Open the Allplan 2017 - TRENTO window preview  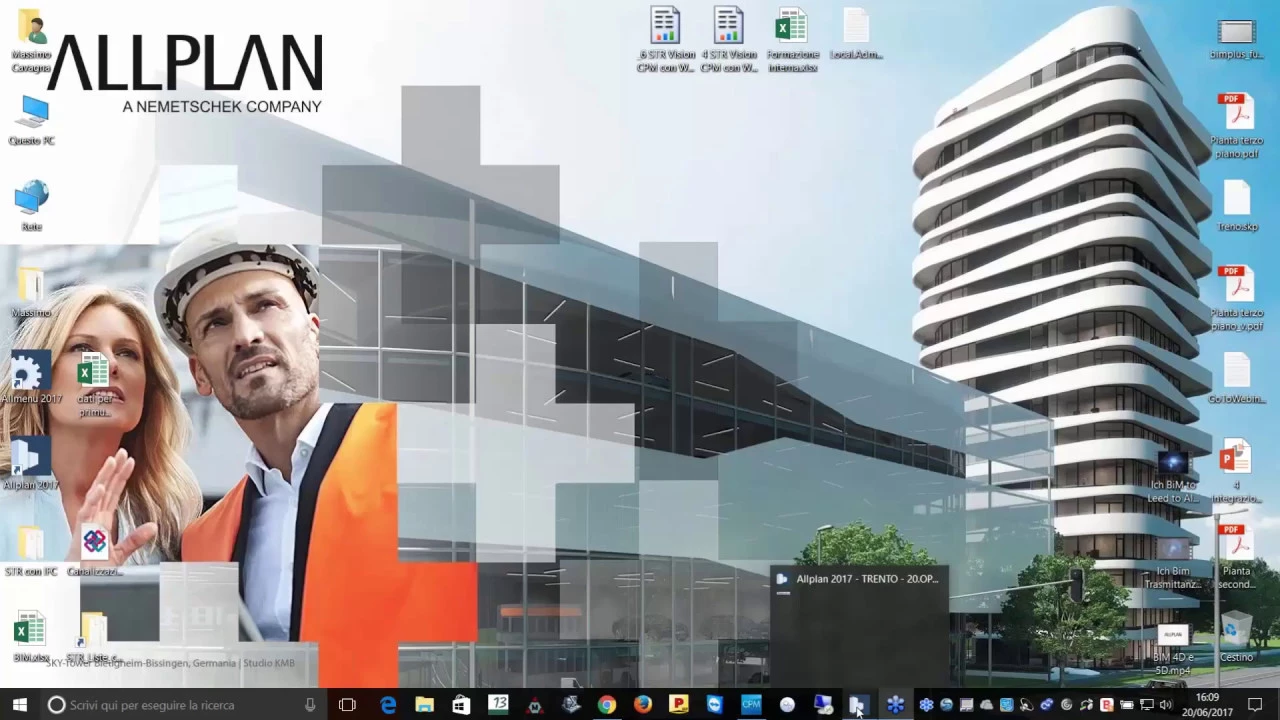(859, 627)
